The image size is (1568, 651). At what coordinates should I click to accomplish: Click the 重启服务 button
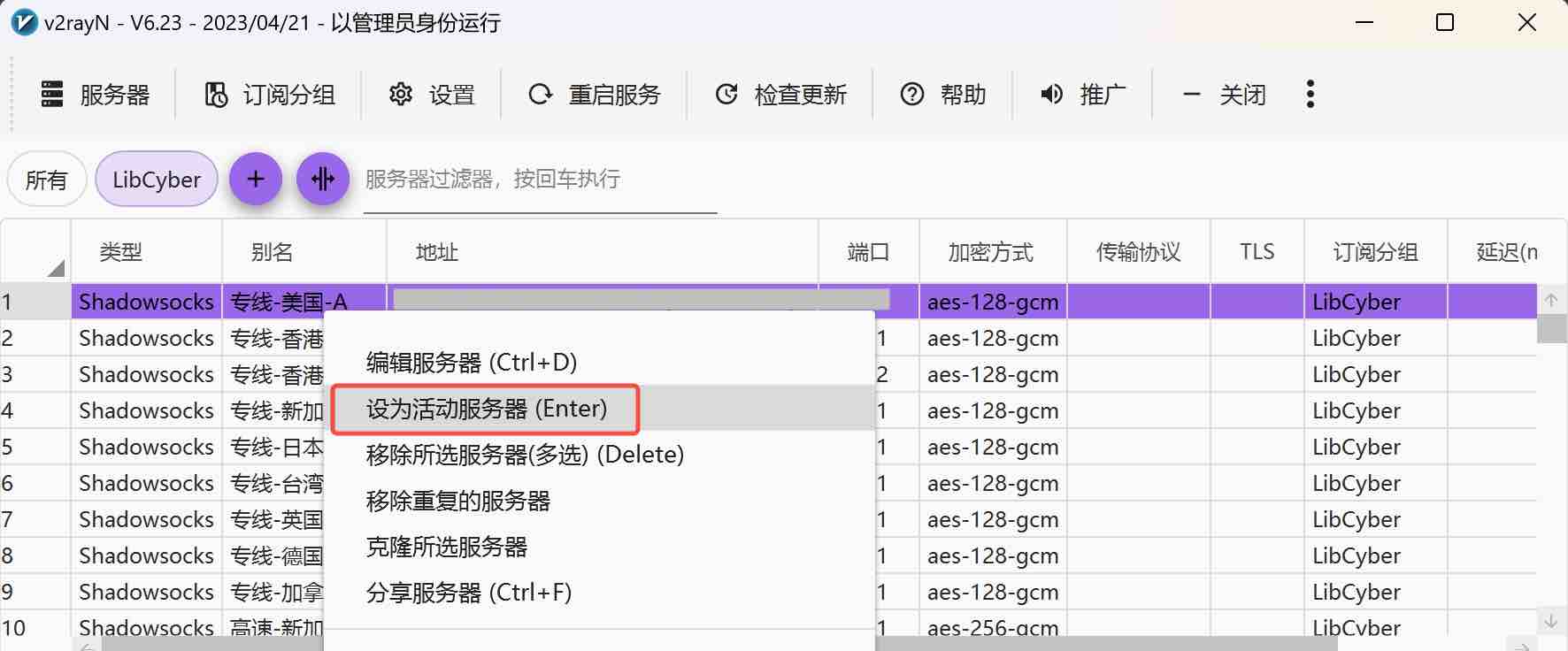[595, 95]
